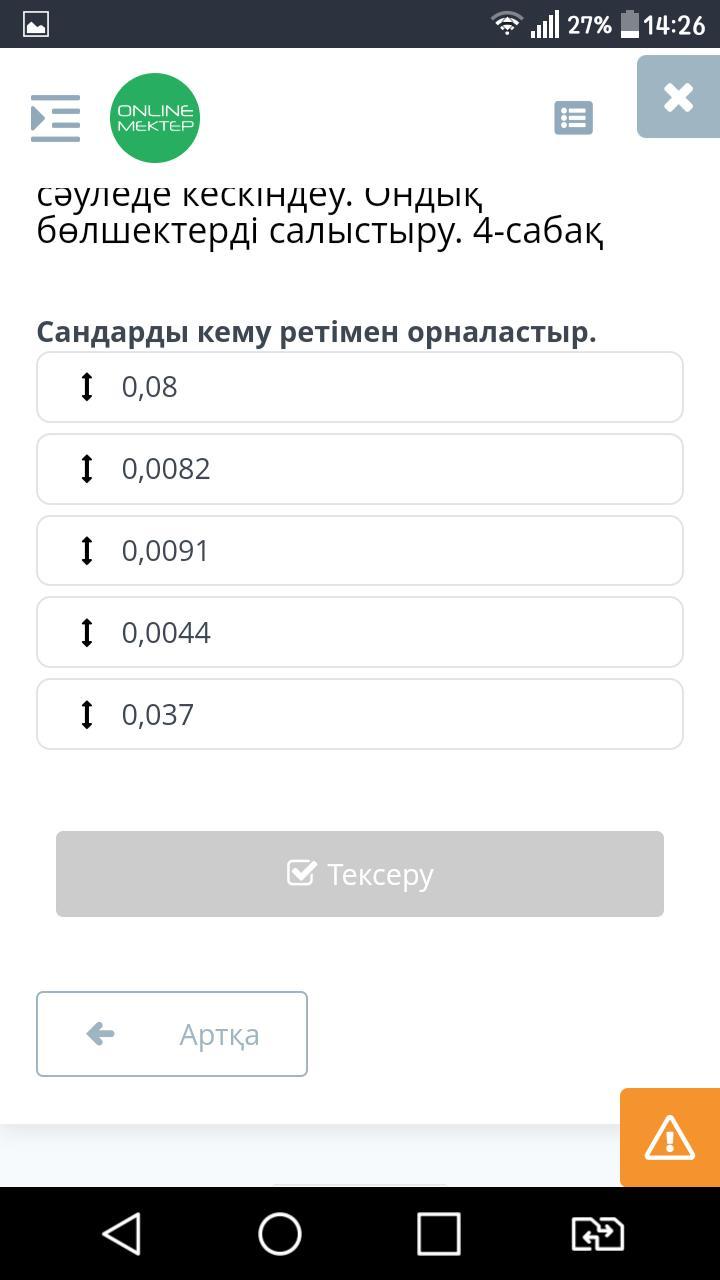Click the drag handle beside 0,08

click(x=87, y=387)
